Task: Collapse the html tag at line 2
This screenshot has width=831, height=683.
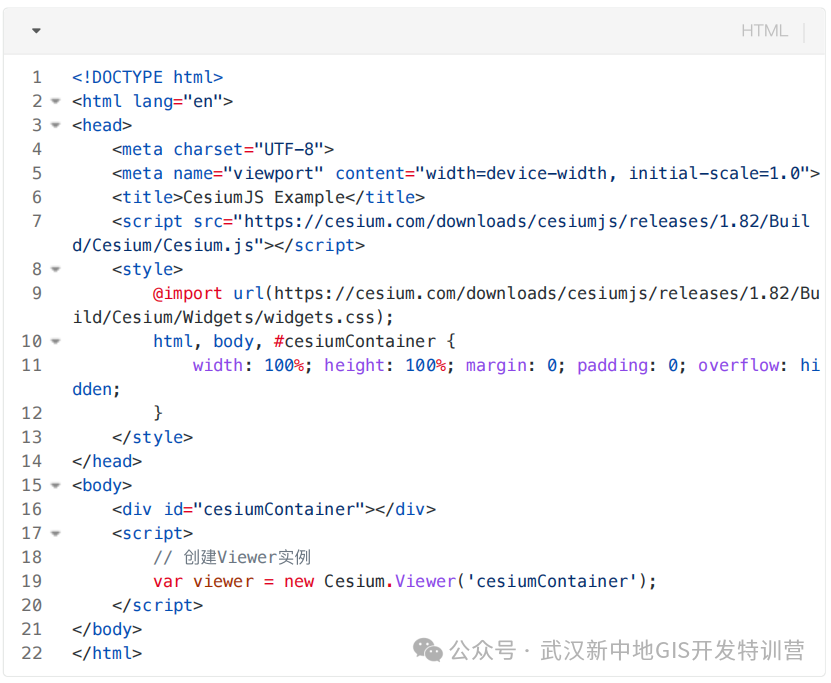Action: (56, 101)
